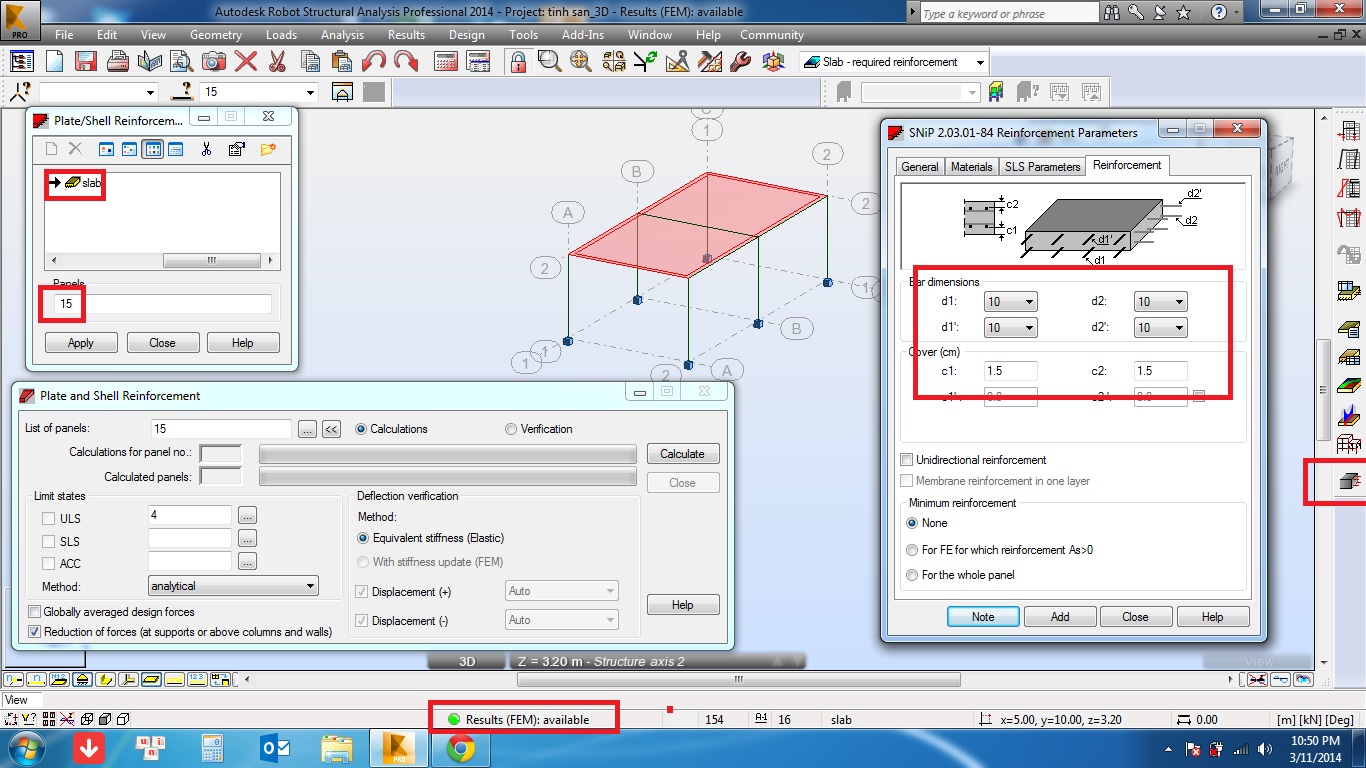Click the Small icons view in Plate/Shell dialog

[129, 149]
